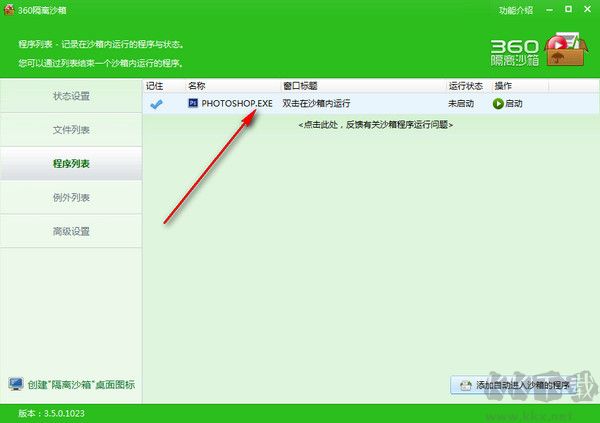Toggle the 记住 checkmark for PHOTOSHOP.EXE
Viewport: 600px width, 423px height.
pyautogui.click(x=156, y=104)
